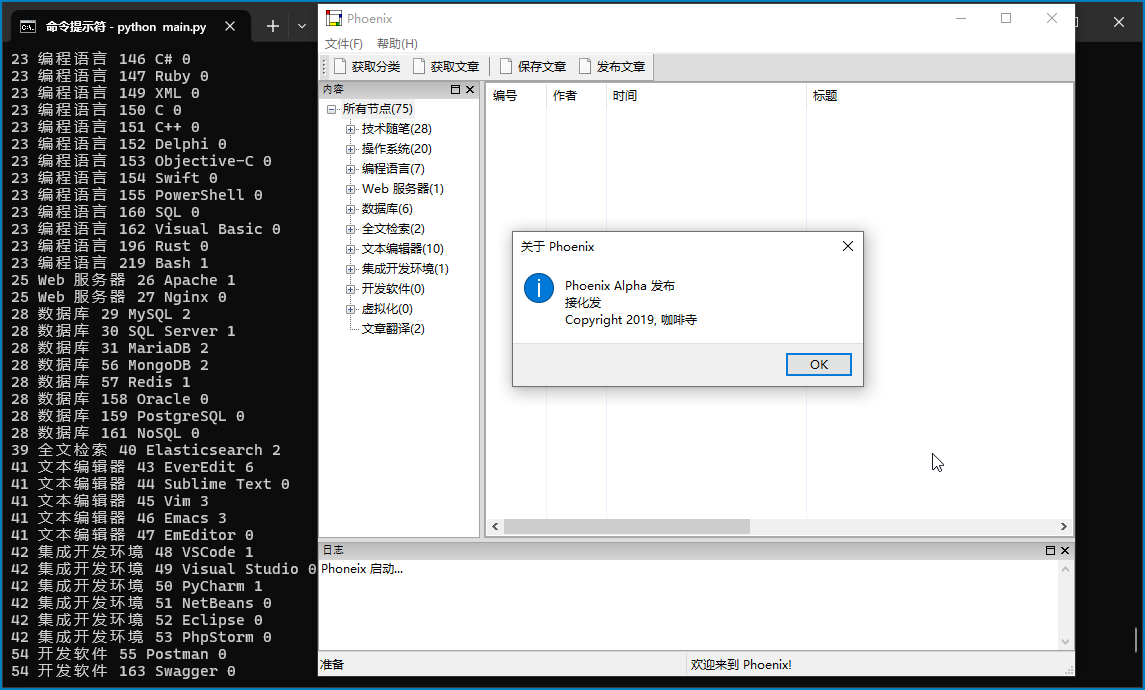Select the 文章翻译(2) tree item
This screenshot has width=1145, height=690.
(393, 329)
